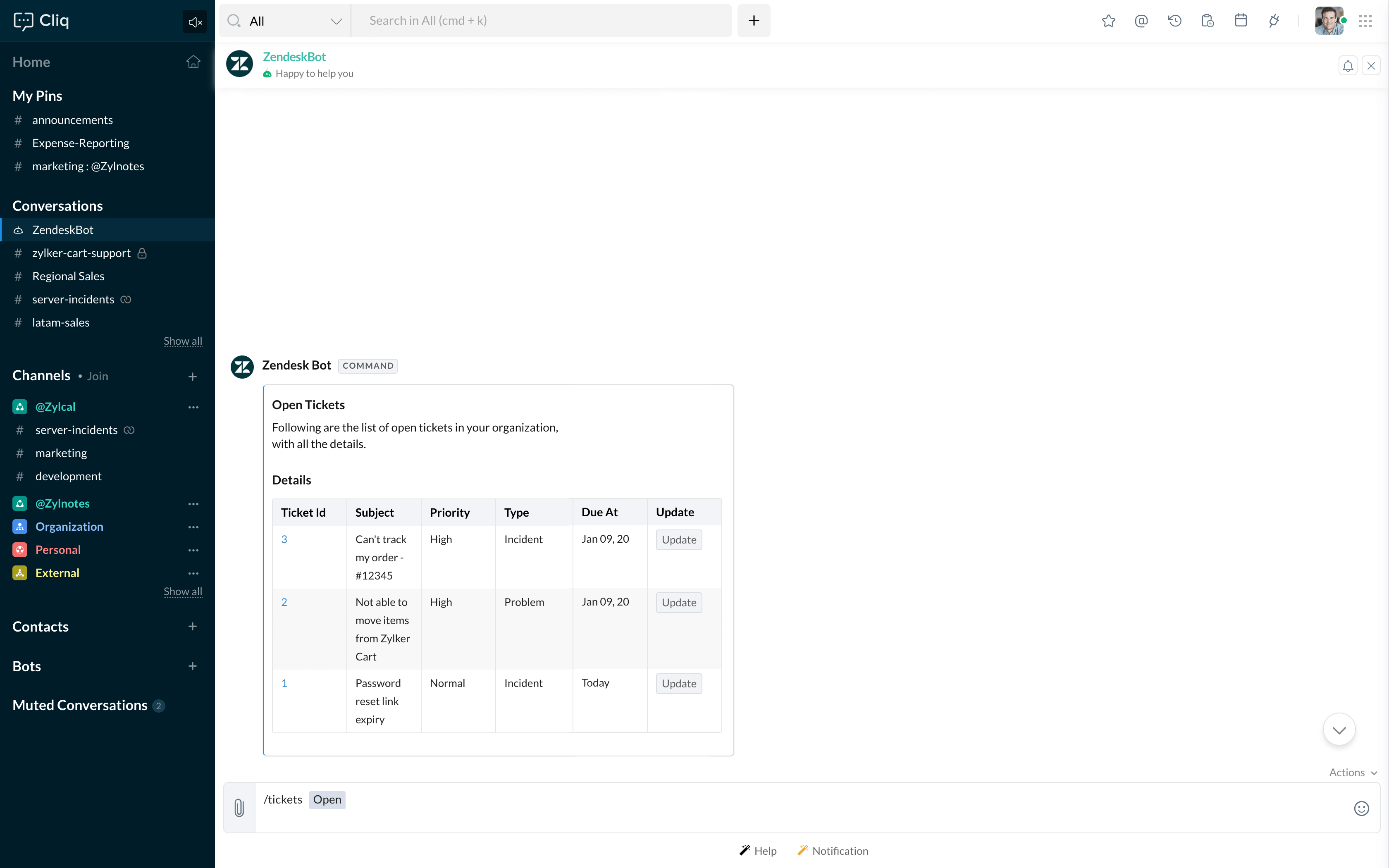Open the @ Mentions view

point(1141,21)
